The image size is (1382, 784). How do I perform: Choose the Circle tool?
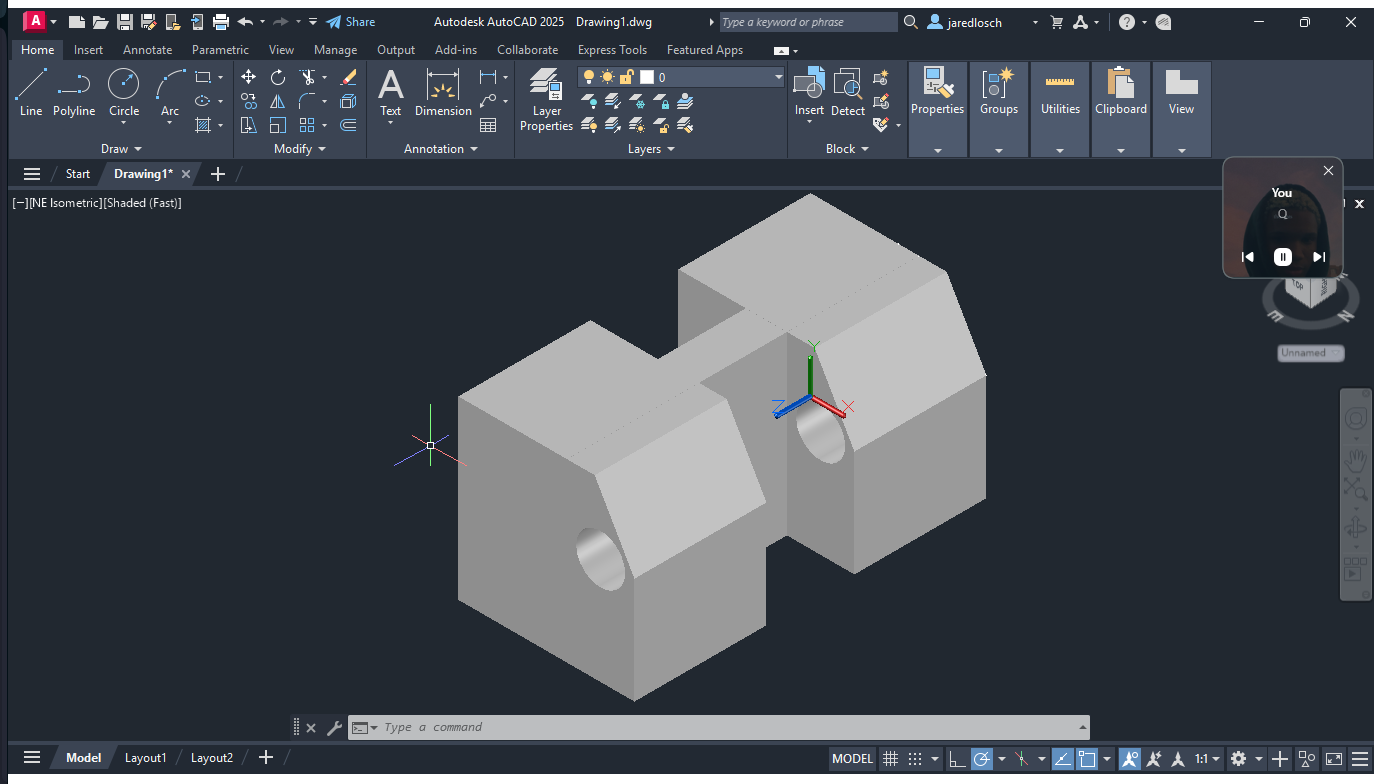[124, 92]
